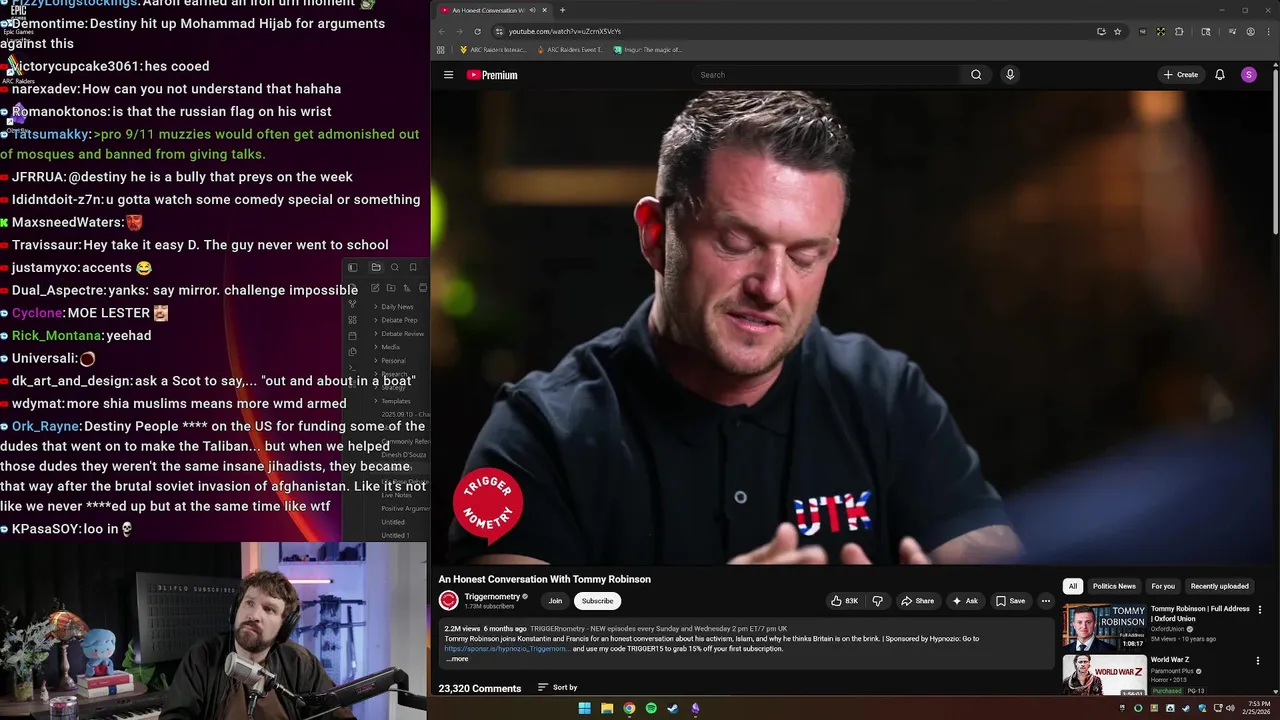Open the Chrome extensions puzzle icon
The width and height of the screenshot is (1280, 720).
click(x=1179, y=31)
